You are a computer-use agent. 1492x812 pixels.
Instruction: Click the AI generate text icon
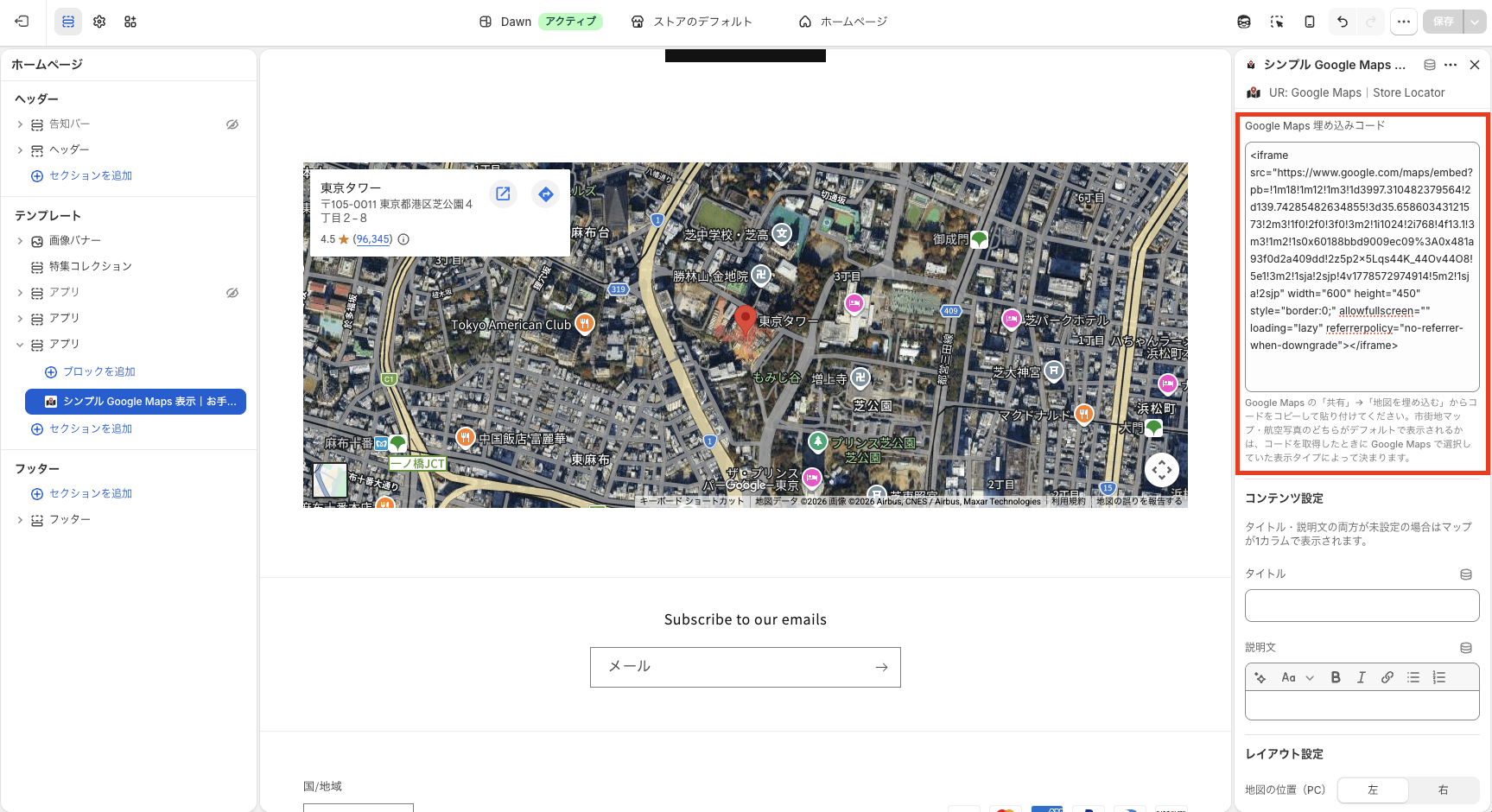pyautogui.click(x=1260, y=677)
